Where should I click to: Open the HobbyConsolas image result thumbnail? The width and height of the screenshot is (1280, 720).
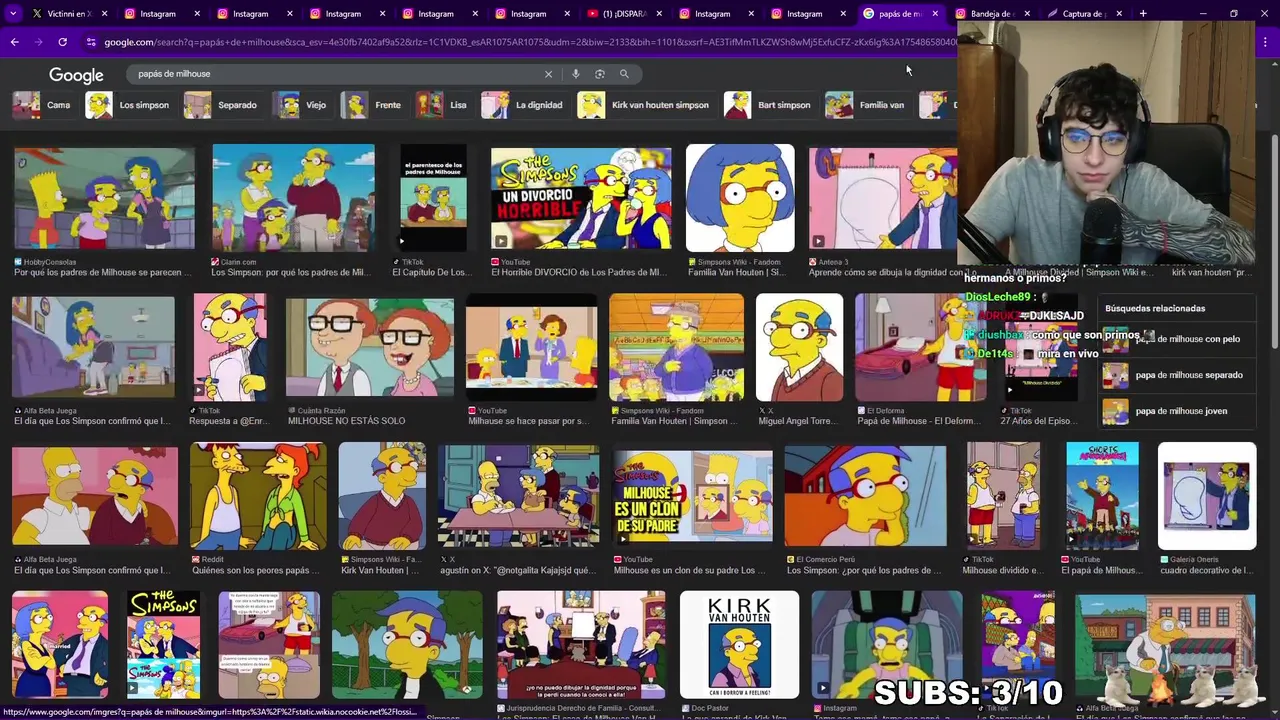pos(104,198)
